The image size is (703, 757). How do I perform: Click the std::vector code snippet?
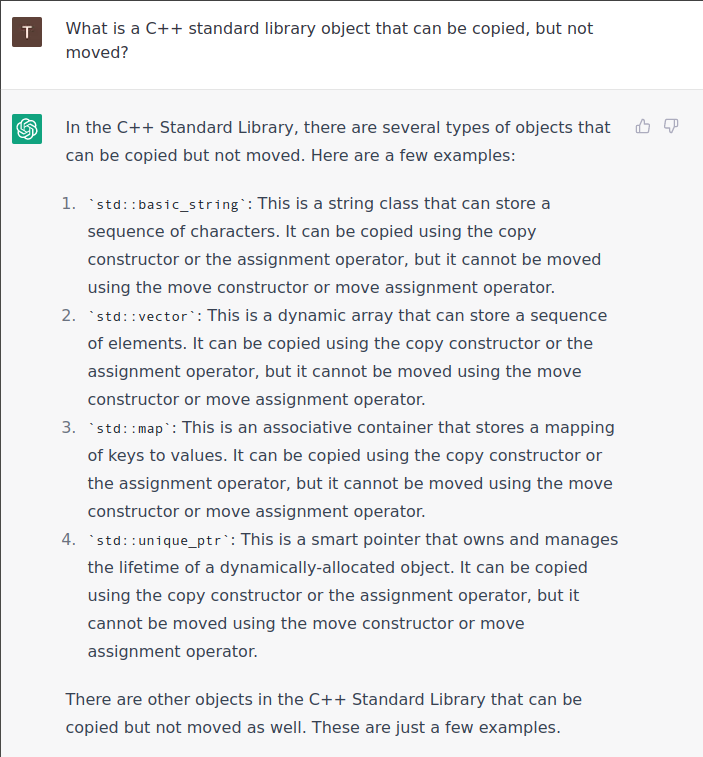click(142, 317)
